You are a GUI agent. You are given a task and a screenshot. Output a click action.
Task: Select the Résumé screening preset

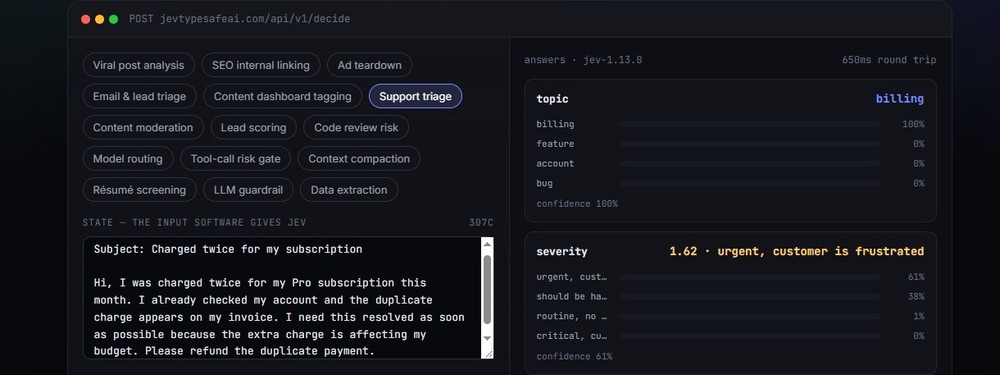(140, 190)
